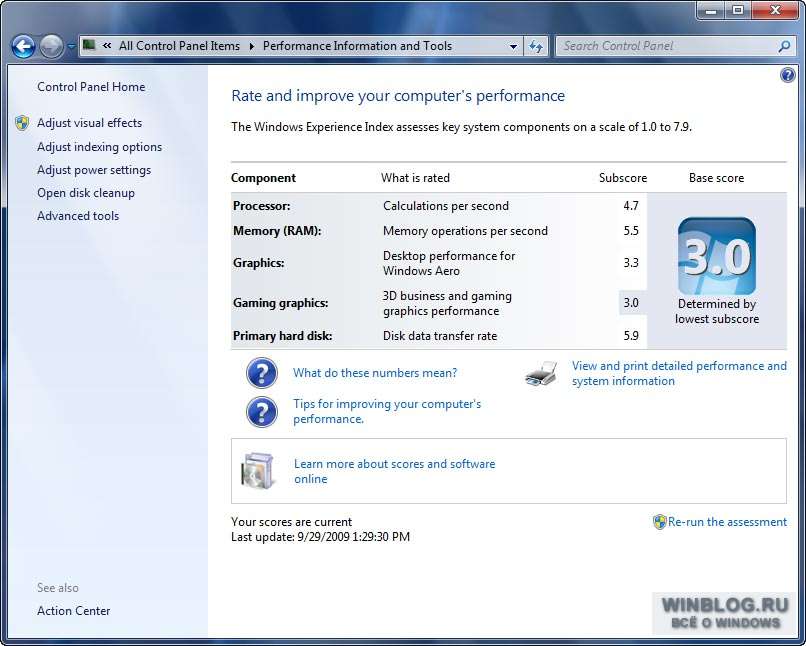Open View and print detailed performance information
Image resolution: width=806 pixels, height=646 pixels.
point(679,373)
